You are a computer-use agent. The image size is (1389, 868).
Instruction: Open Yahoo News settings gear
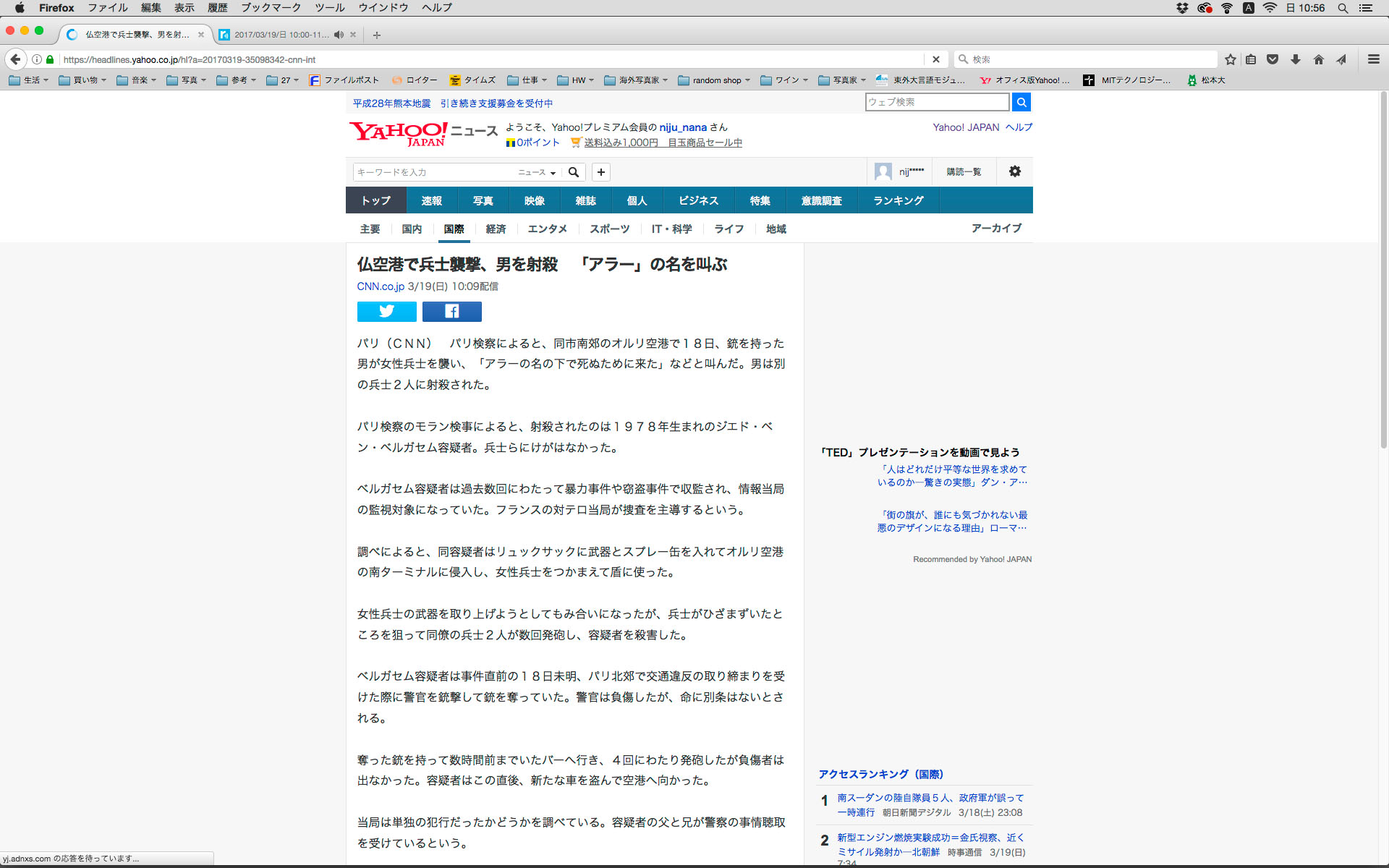click(1014, 171)
